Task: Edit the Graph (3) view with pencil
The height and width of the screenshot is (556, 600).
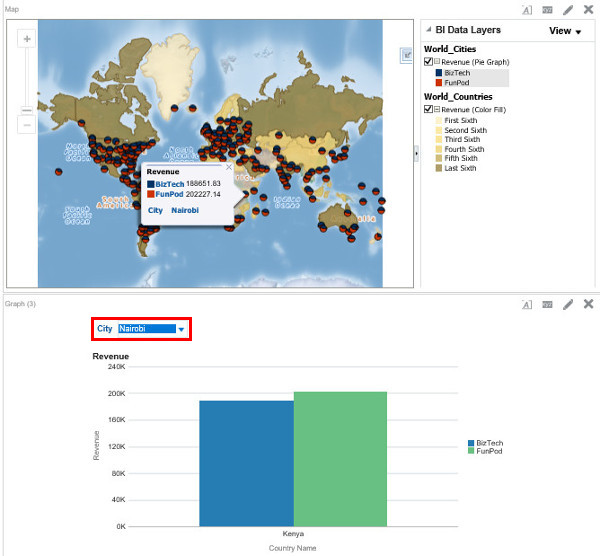Action: coord(568,304)
